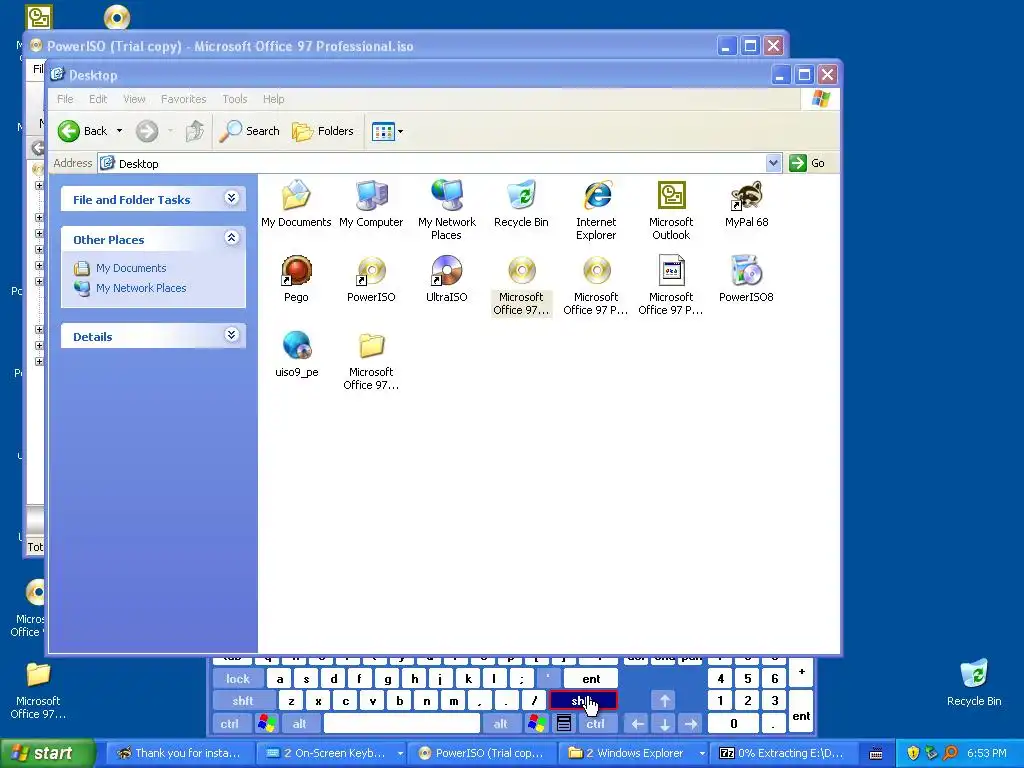This screenshot has height=768, width=1024.
Task: Open My Network Places link in sidebar
Action: click(x=140, y=288)
